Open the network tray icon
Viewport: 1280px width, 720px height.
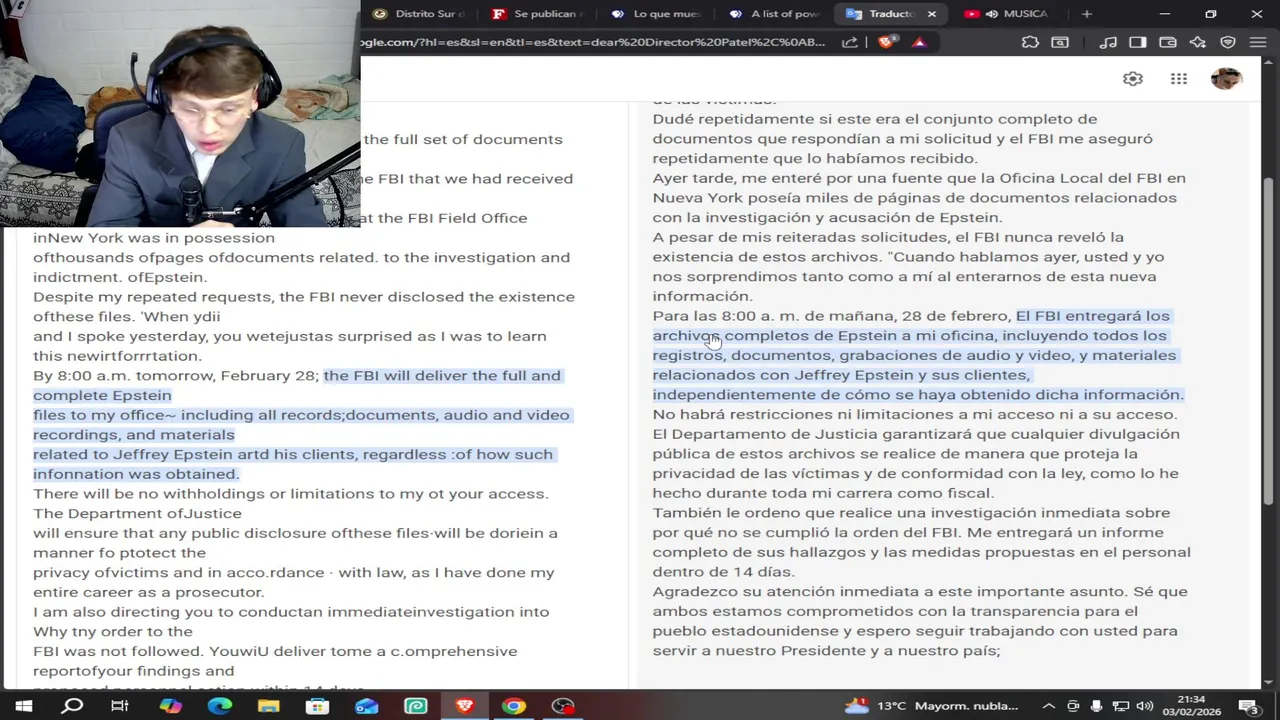point(1120,706)
